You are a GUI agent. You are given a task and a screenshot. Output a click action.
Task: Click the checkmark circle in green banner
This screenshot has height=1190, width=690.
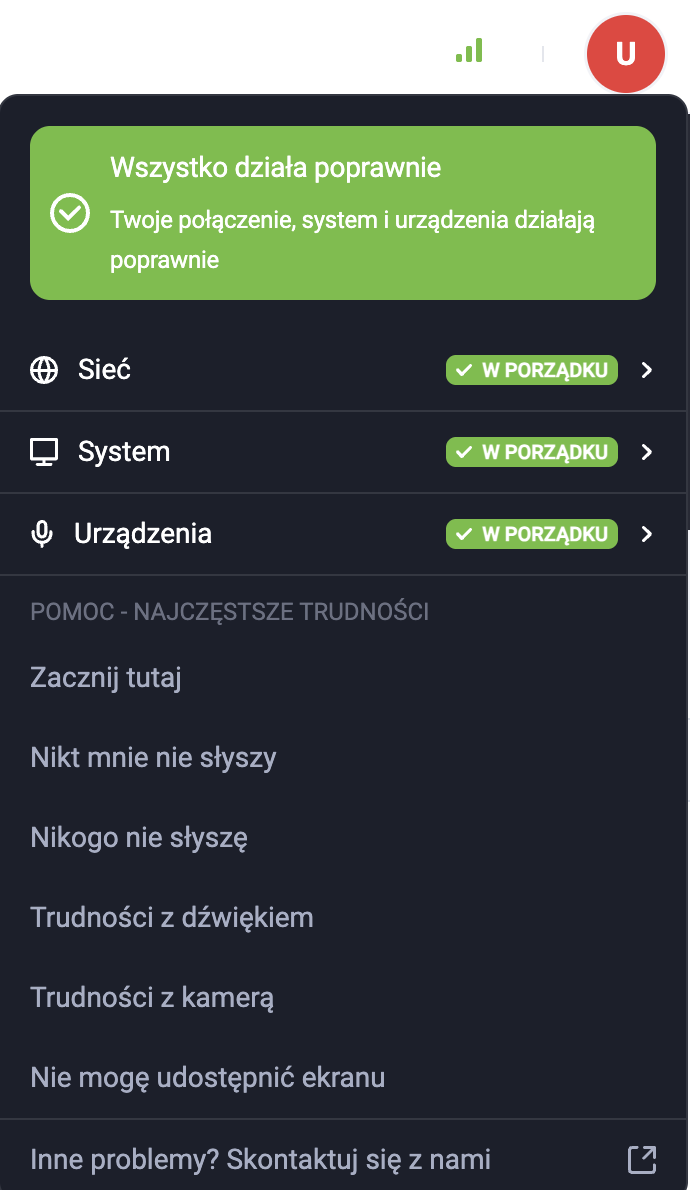[70, 213]
